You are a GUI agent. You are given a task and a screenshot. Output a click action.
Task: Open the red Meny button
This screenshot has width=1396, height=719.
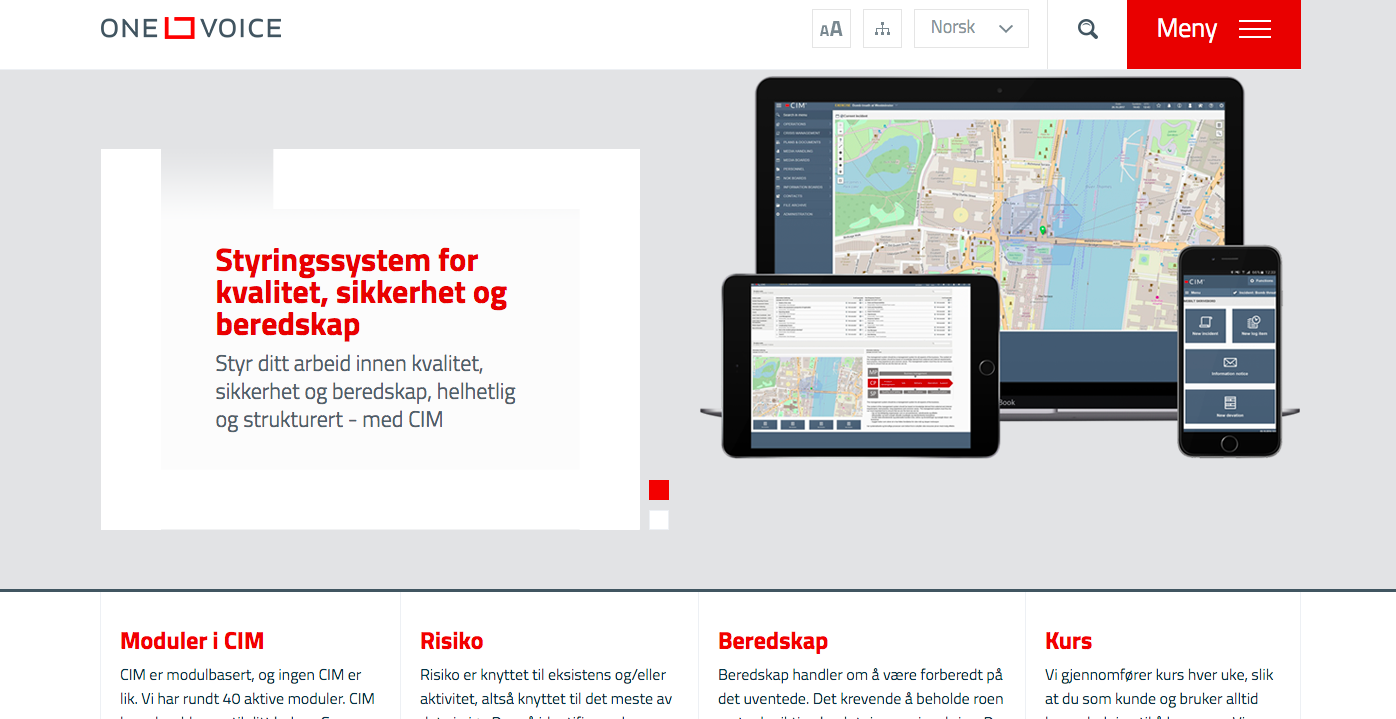tap(1213, 34)
